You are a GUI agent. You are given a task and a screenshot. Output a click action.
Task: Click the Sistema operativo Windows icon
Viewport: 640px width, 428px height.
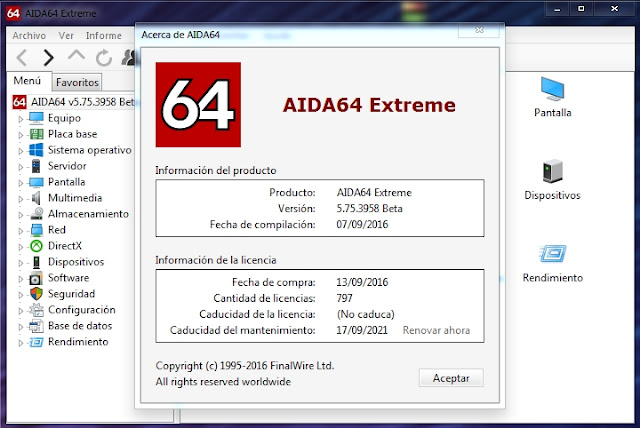pos(36,150)
